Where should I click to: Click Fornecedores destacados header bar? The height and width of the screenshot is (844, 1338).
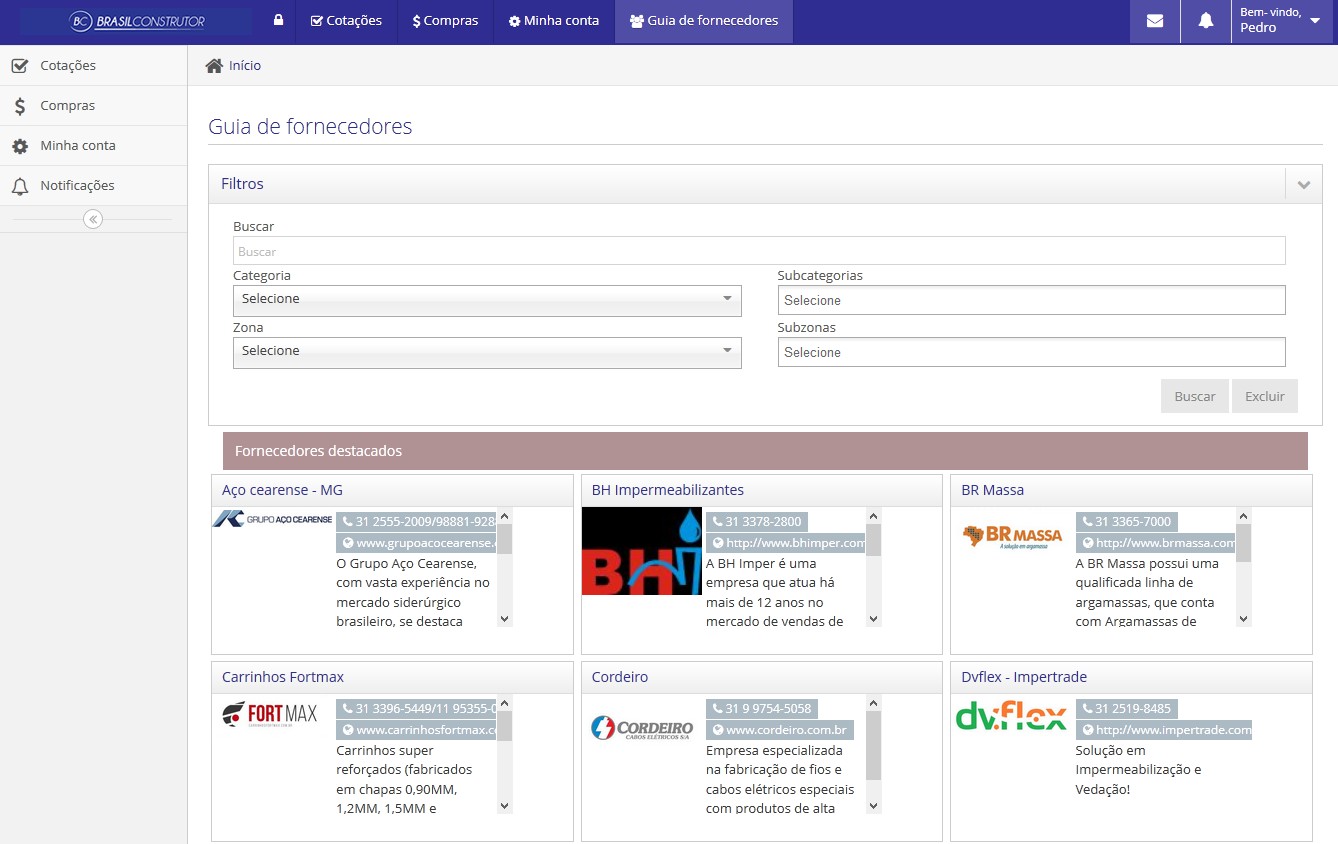(x=765, y=451)
